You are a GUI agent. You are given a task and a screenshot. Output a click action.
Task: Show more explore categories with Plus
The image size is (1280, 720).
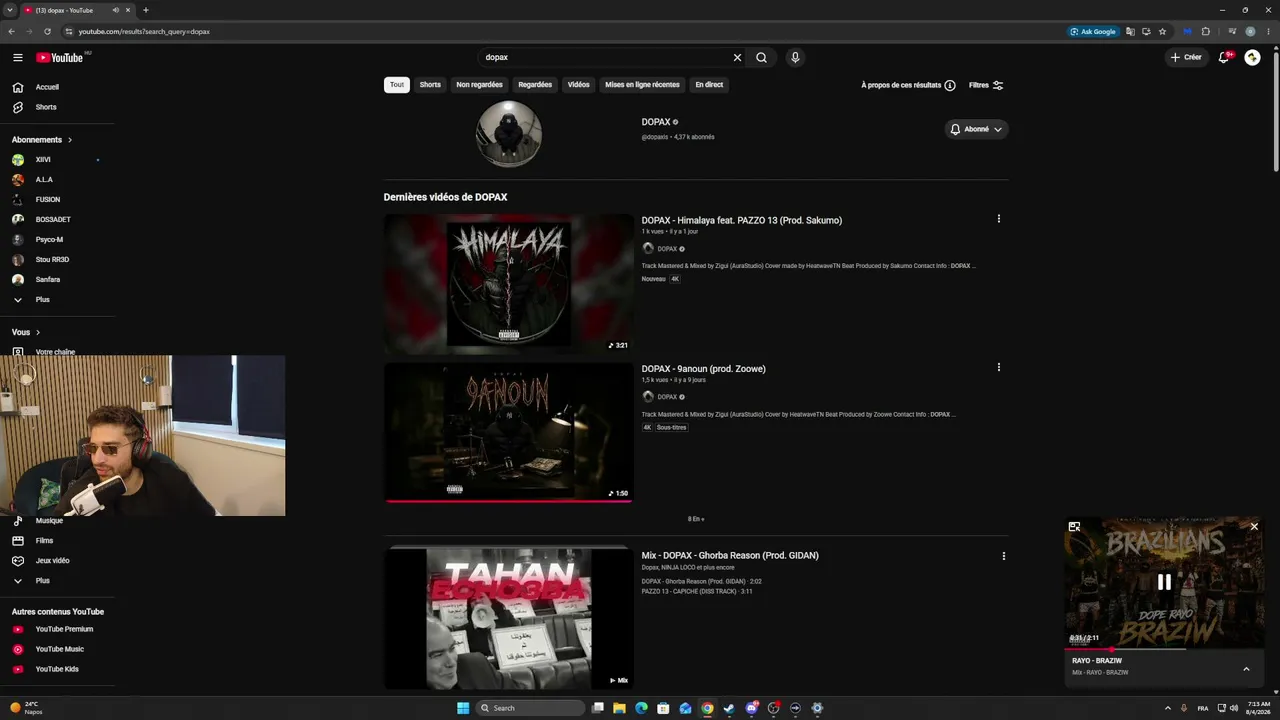(x=42, y=581)
